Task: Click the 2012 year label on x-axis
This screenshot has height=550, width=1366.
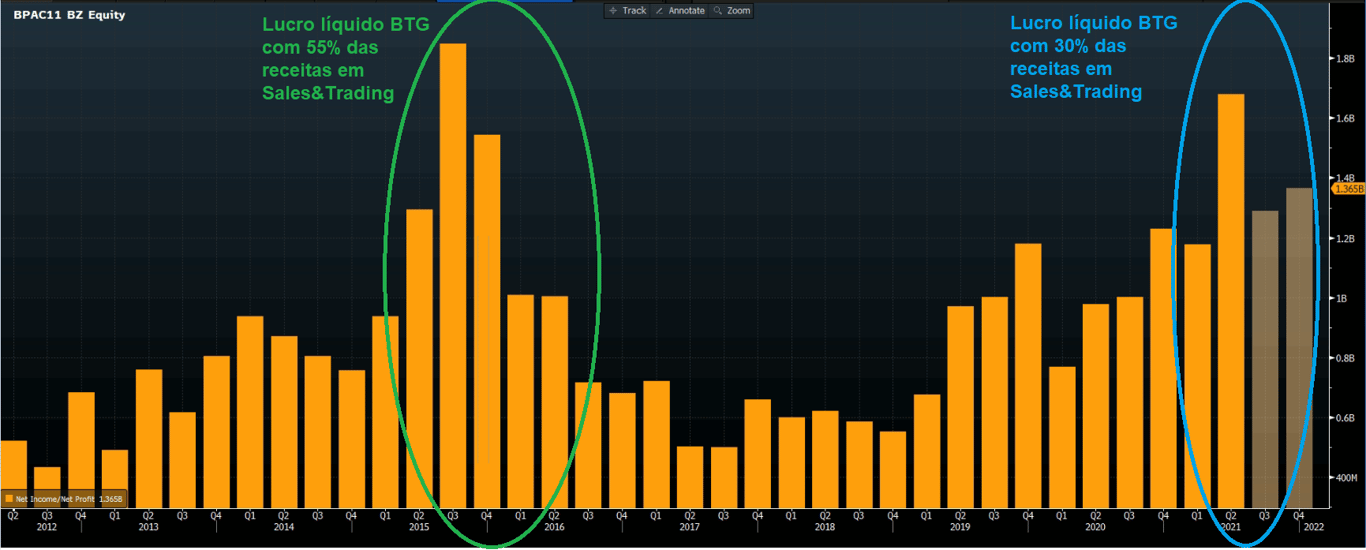Action: click(46, 527)
